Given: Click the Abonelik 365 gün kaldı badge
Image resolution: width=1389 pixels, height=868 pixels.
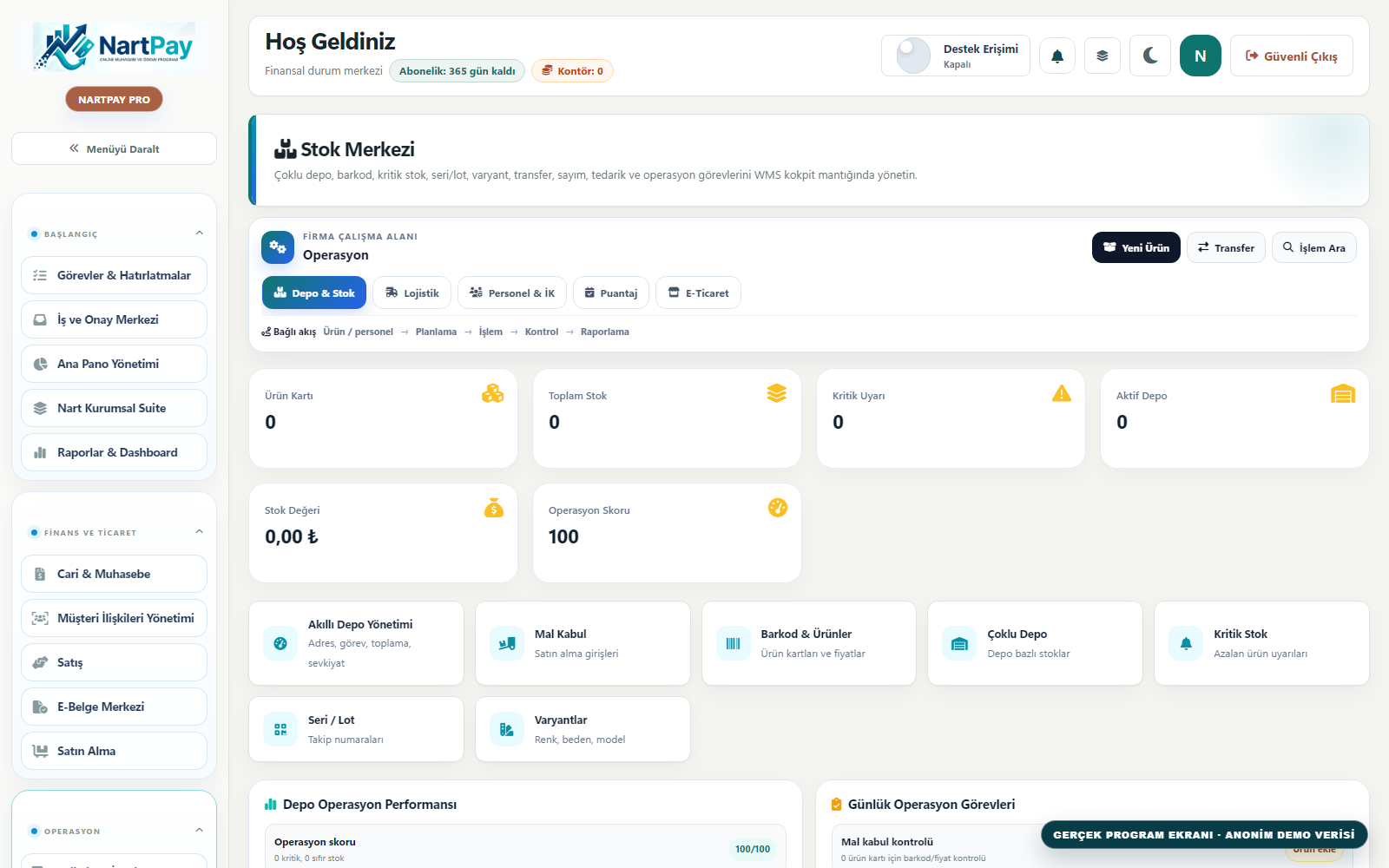Looking at the screenshot, I should (457, 71).
